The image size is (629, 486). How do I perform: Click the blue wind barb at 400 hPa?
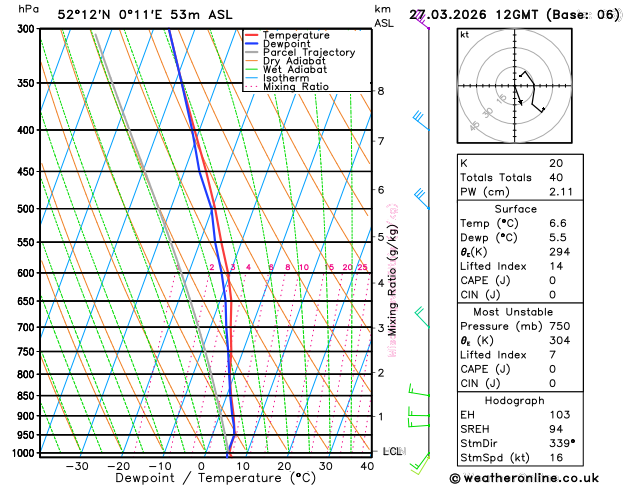coord(421,121)
